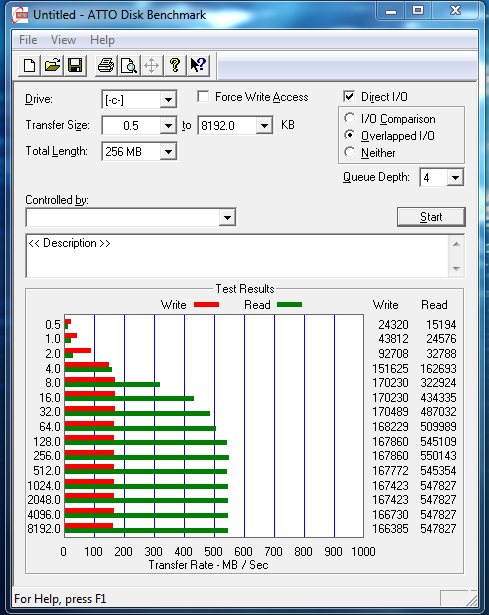Click write value 170489

(390, 412)
